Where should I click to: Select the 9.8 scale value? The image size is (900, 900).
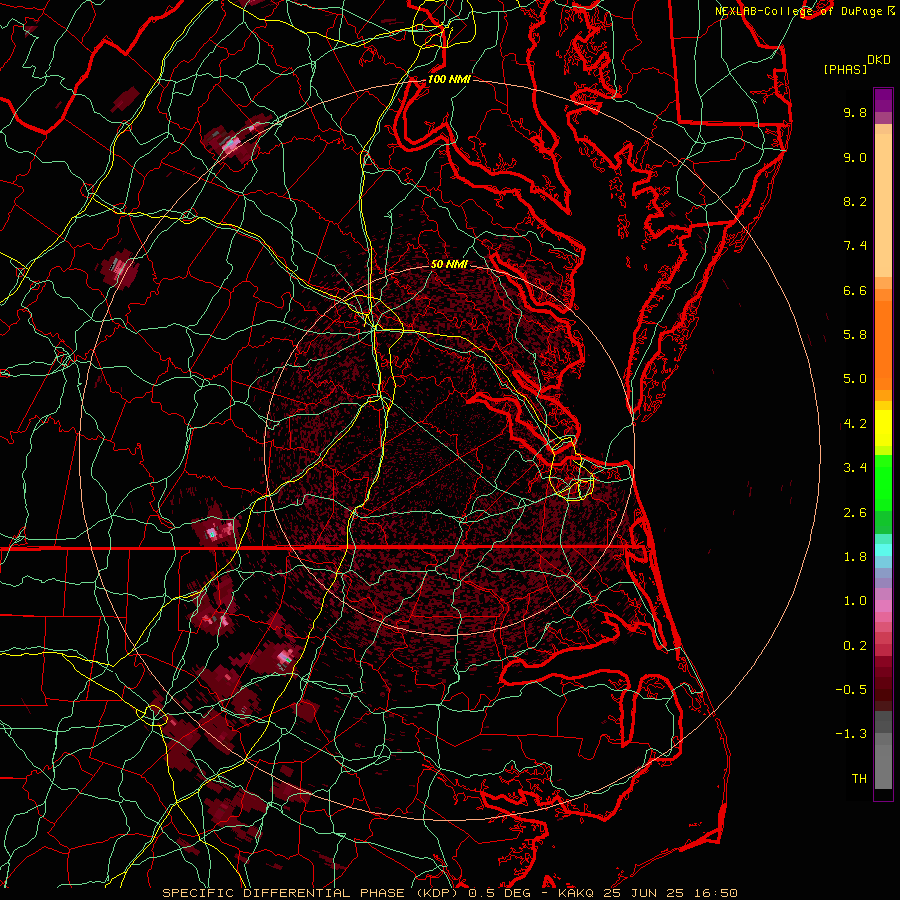coord(855,112)
